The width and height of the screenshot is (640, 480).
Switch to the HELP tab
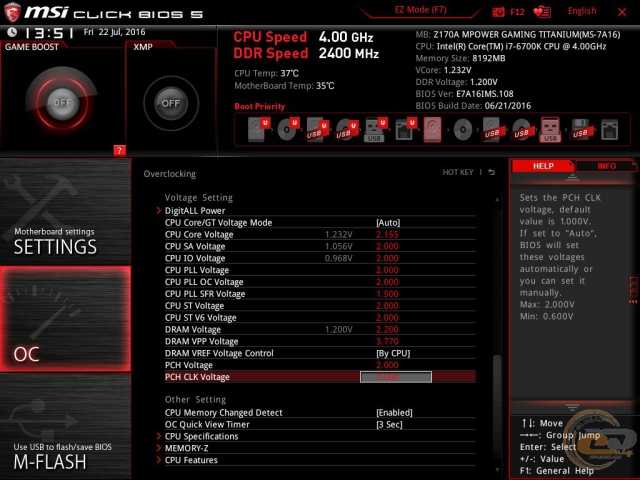coord(543,166)
